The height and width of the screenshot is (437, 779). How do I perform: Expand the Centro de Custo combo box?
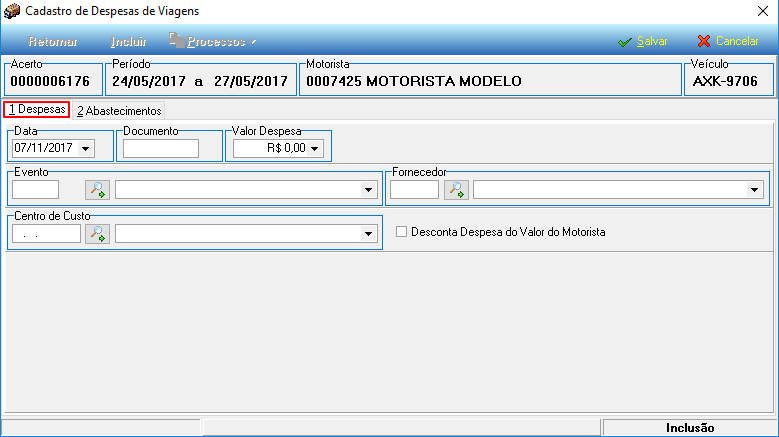click(368, 233)
